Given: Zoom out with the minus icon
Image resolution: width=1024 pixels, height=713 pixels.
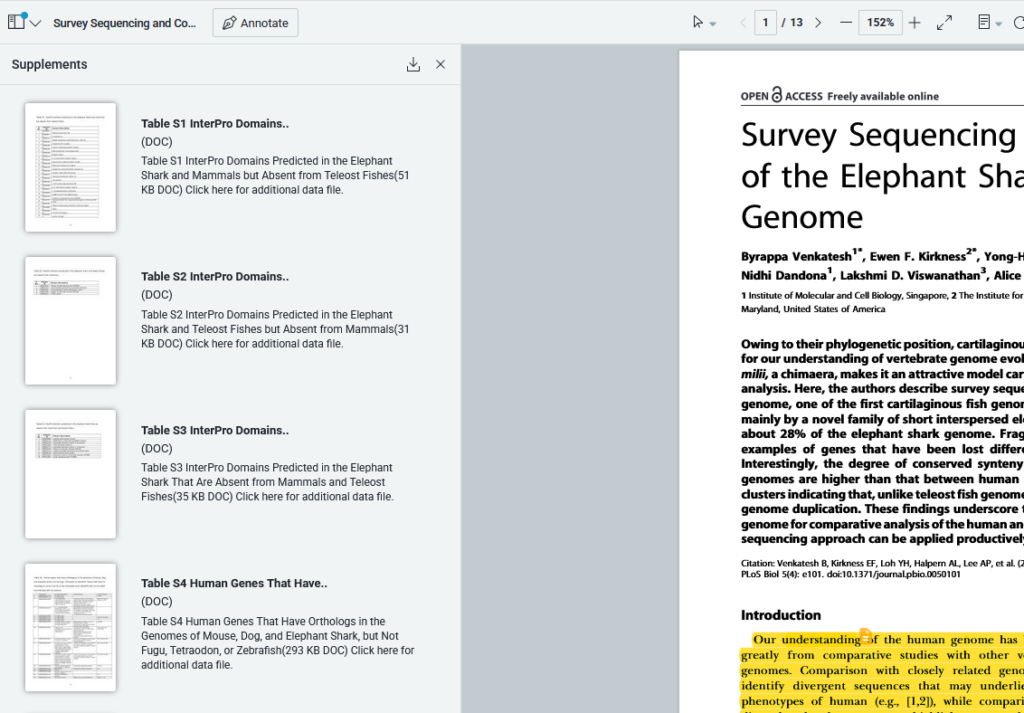Looking at the screenshot, I should pos(846,23).
